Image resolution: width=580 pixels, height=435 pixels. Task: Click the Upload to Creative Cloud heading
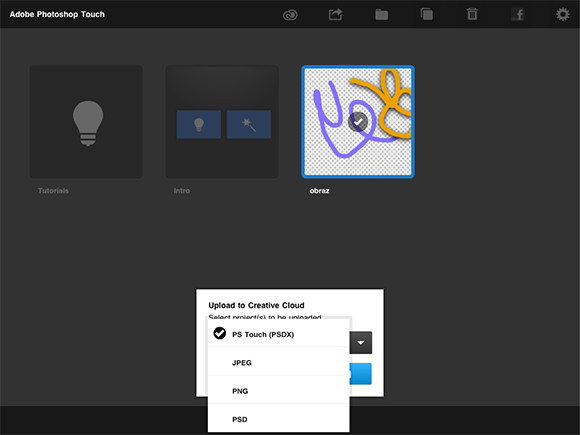[x=256, y=305]
